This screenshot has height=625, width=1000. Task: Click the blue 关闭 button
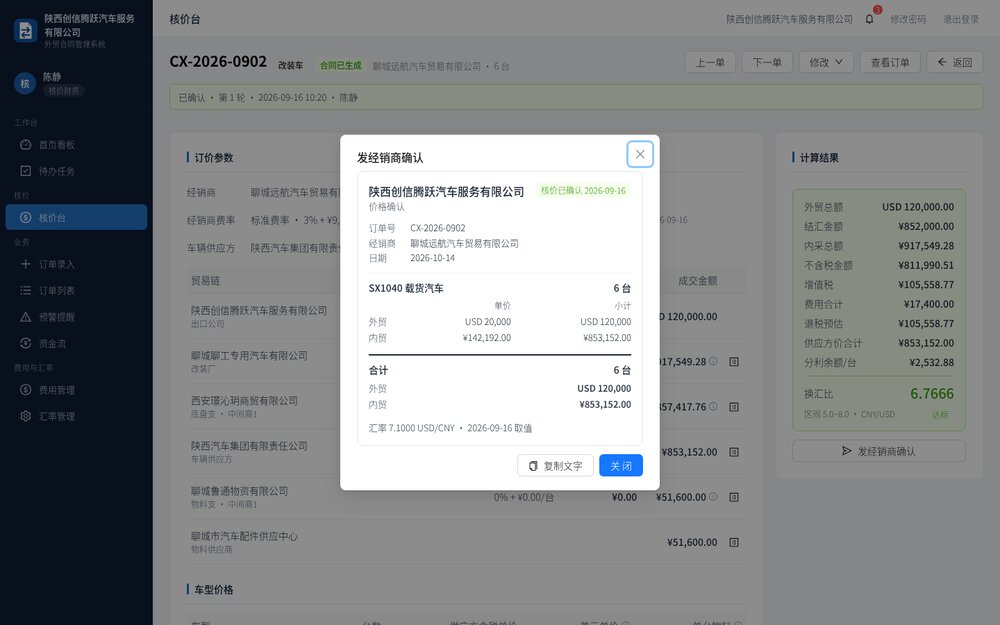[x=621, y=466]
